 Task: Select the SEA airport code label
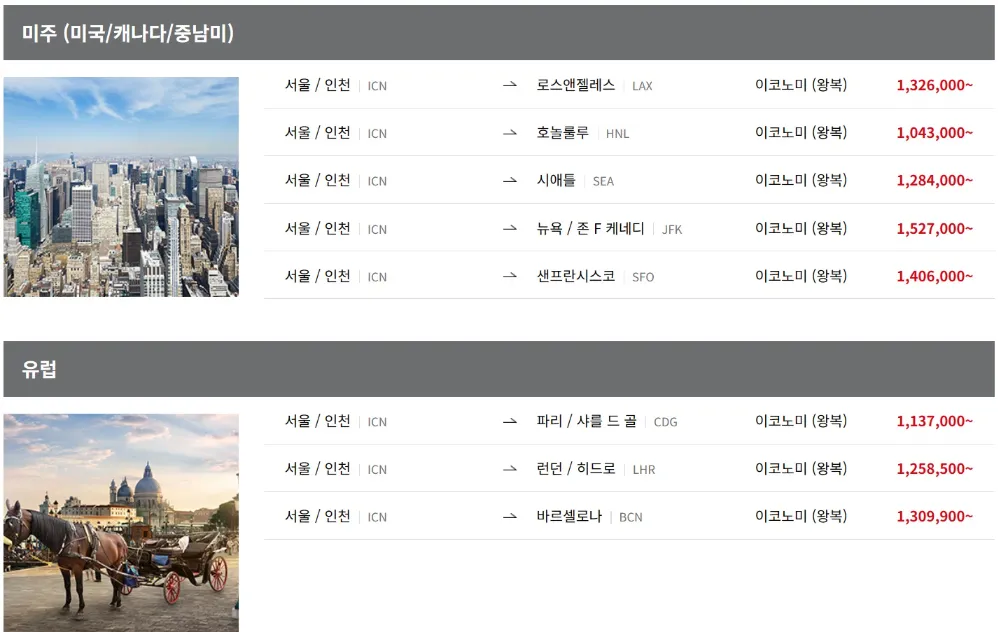click(601, 181)
